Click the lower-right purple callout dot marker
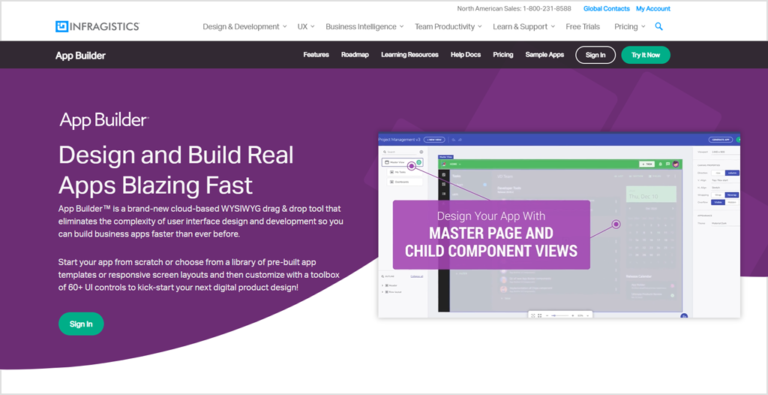The width and height of the screenshot is (768, 395). pos(616,224)
